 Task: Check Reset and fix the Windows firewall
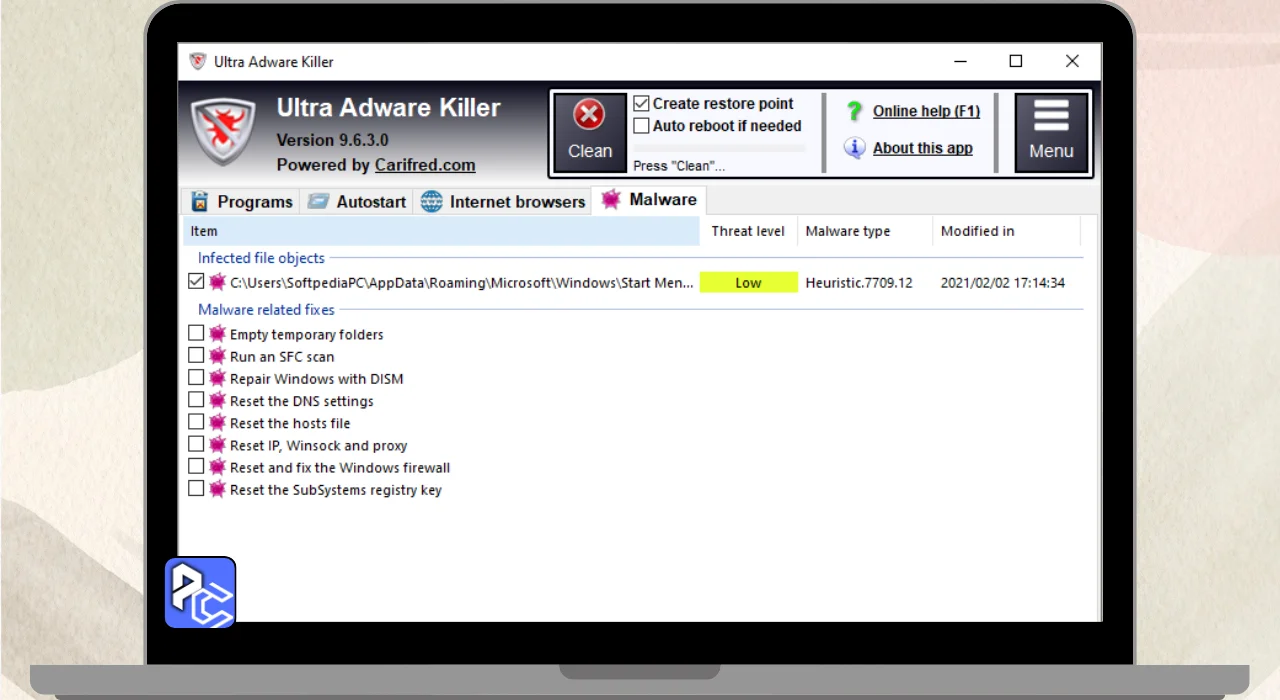[196, 466]
